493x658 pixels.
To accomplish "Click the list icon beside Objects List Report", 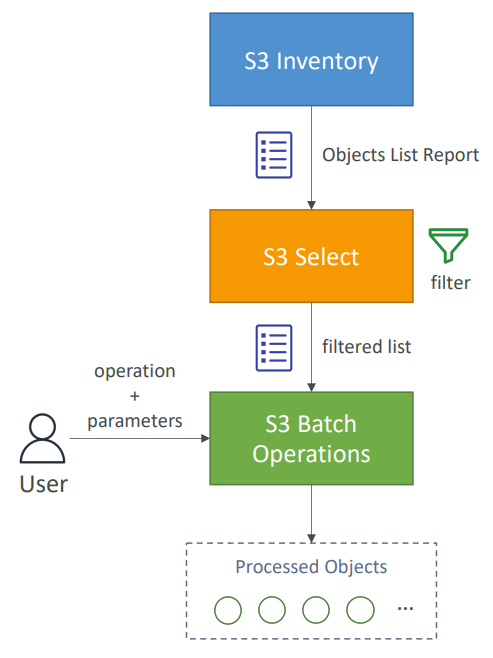I will [x=274, y=155].
